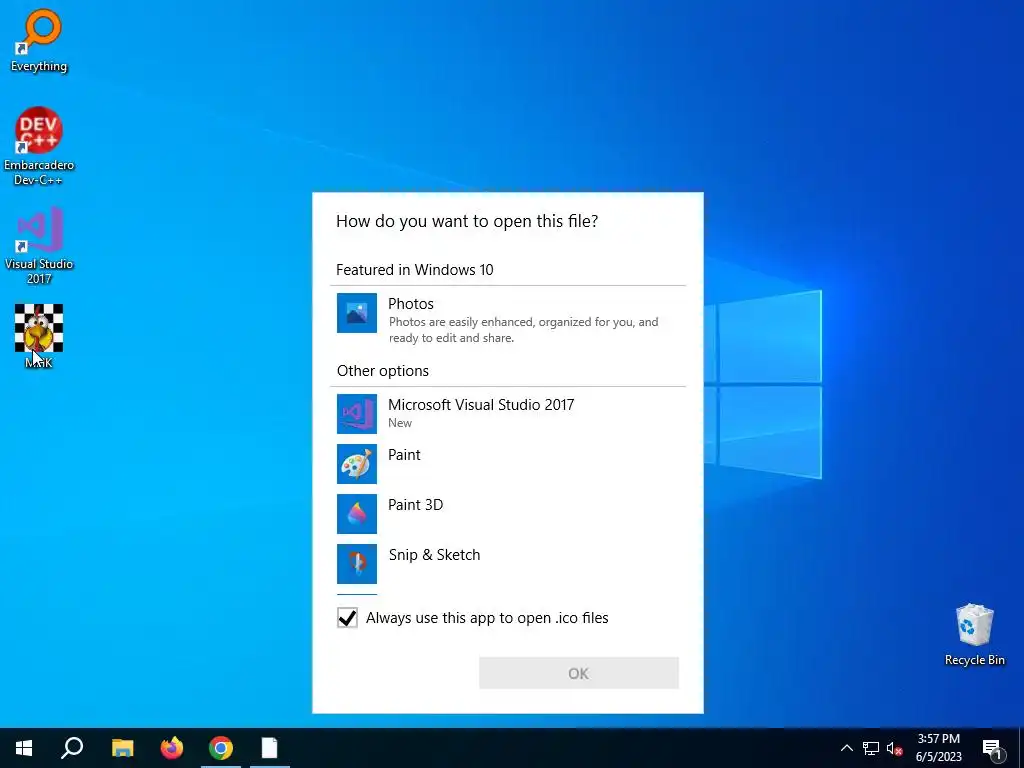Click the Photos description text
Viewport: 1024px width, 768px height.
(x=523, y=330)
